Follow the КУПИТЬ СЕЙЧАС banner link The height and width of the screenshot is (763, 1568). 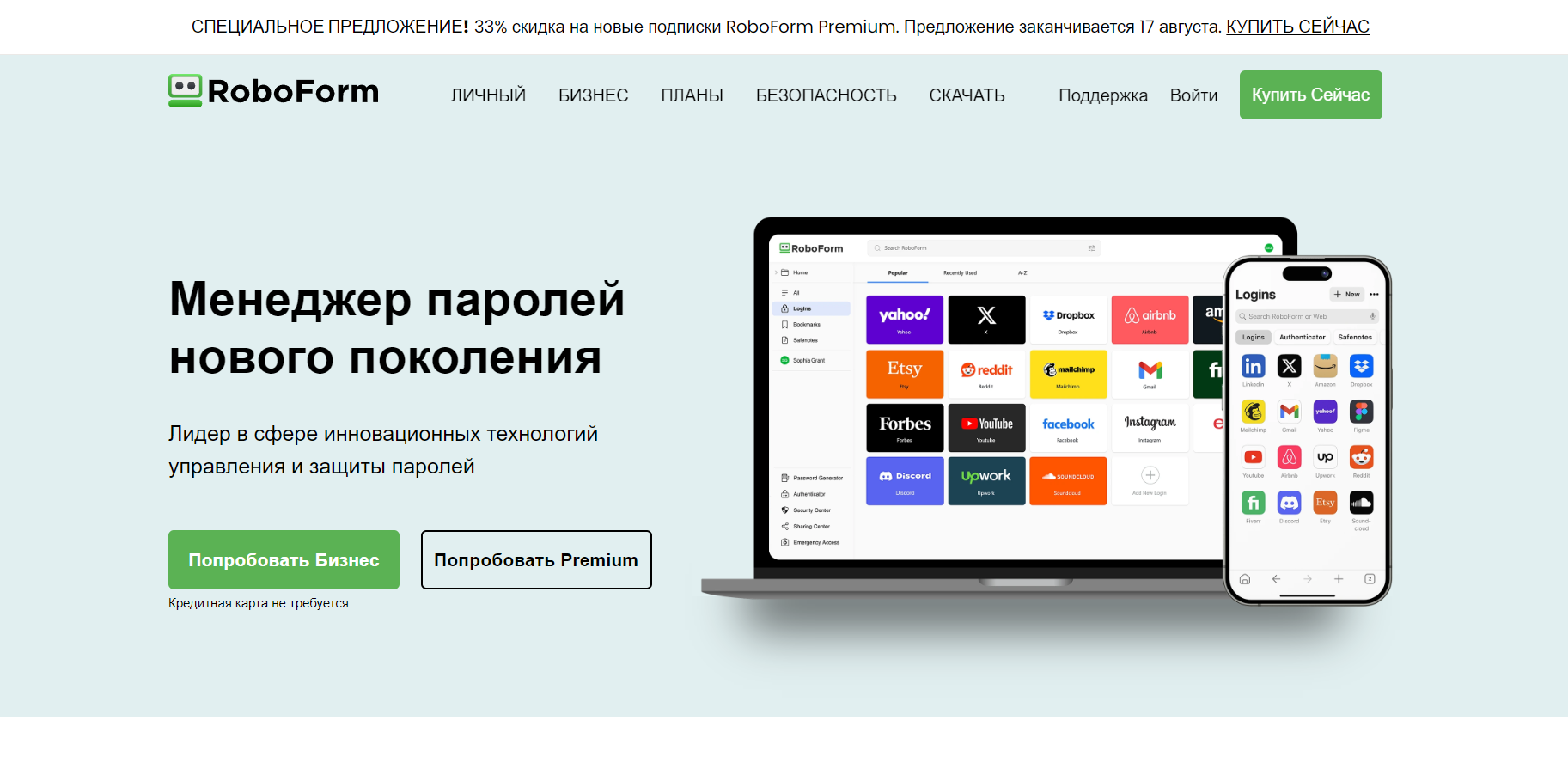(1297, 27)
